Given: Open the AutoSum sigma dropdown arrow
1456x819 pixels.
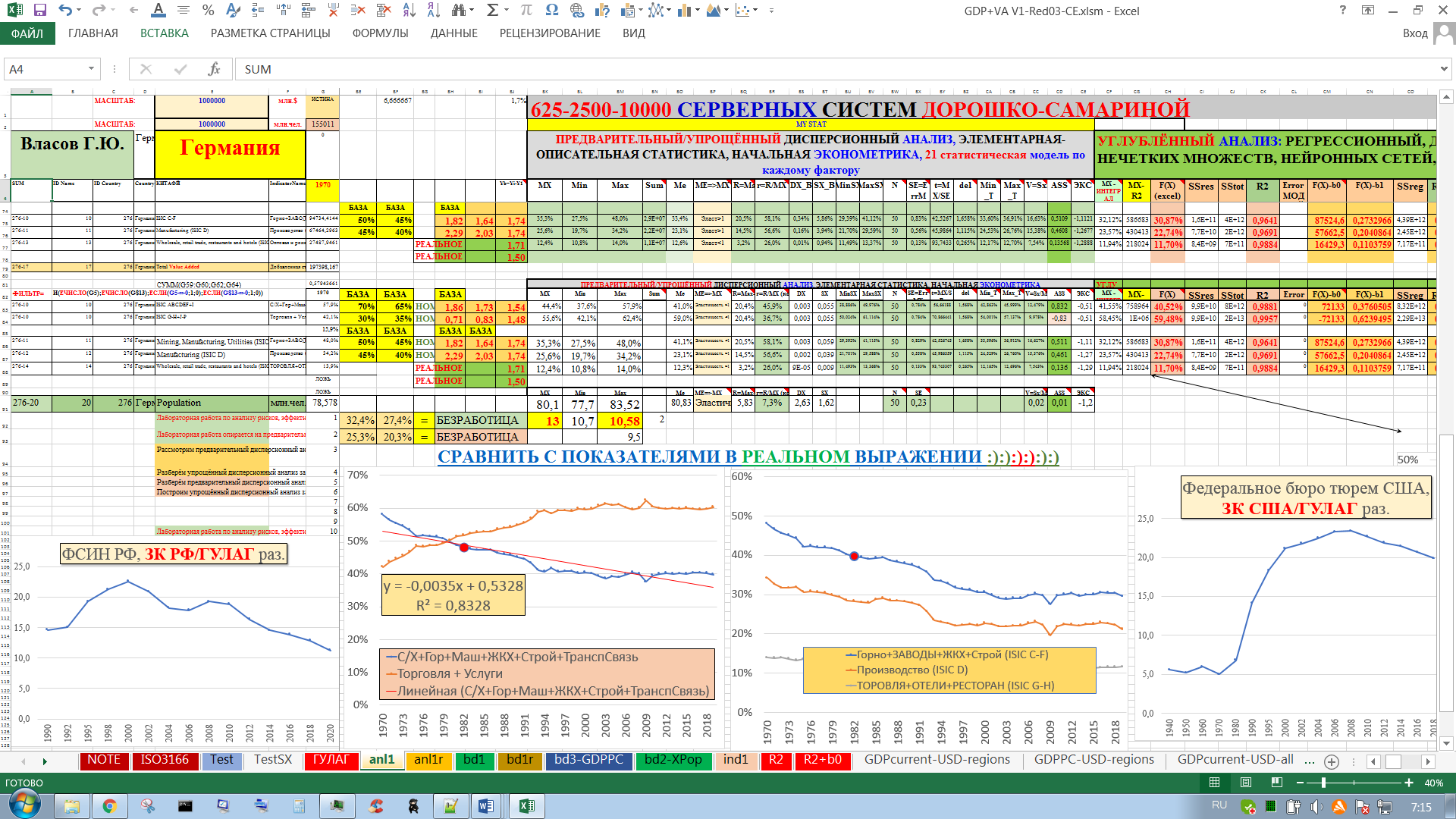Looking at the screenshot, I should click(507, 11).
